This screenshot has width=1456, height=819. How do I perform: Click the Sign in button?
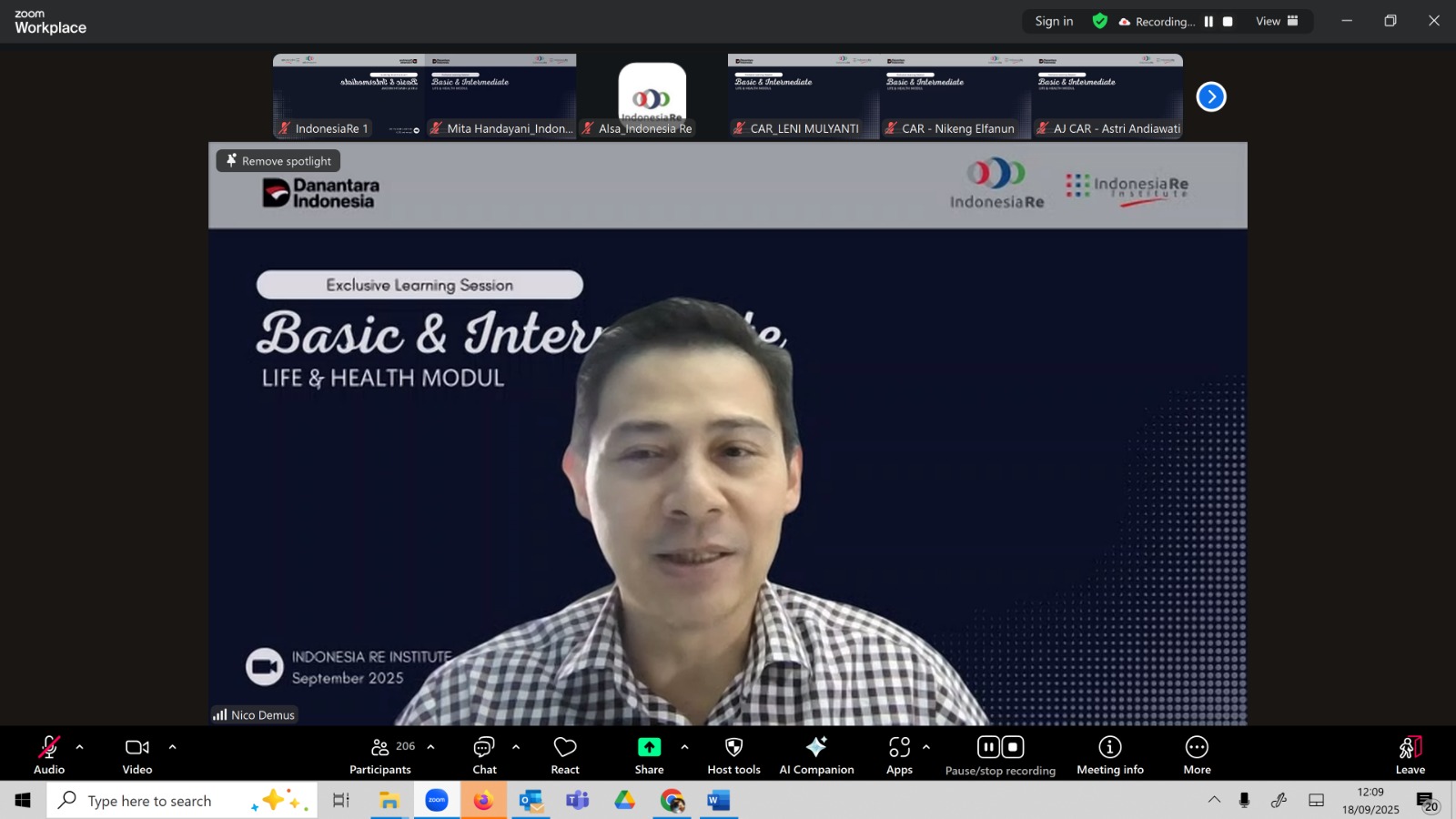coord(1054,22)
